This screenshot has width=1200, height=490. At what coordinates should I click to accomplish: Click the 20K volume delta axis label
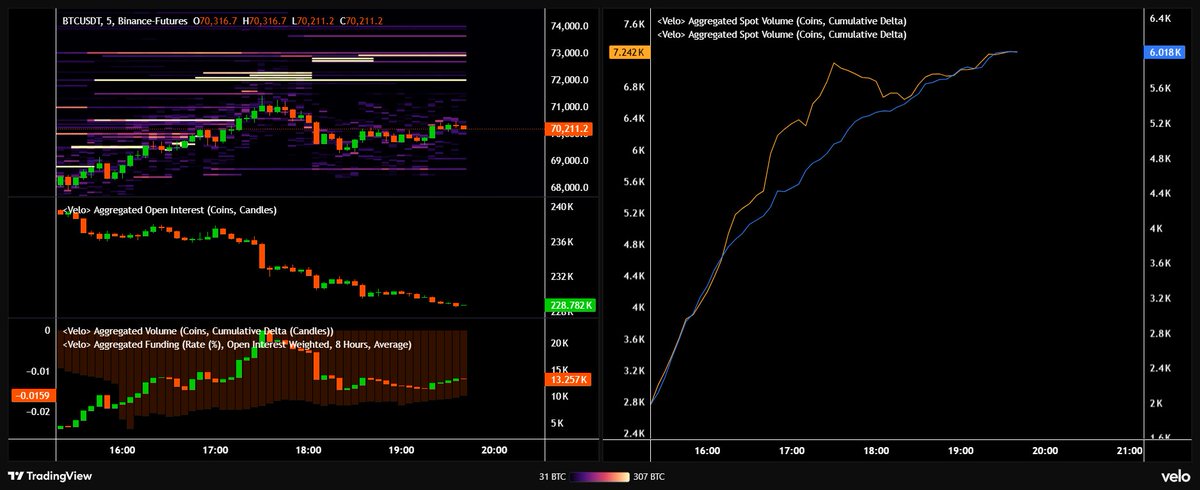click(x=560, y=343)
